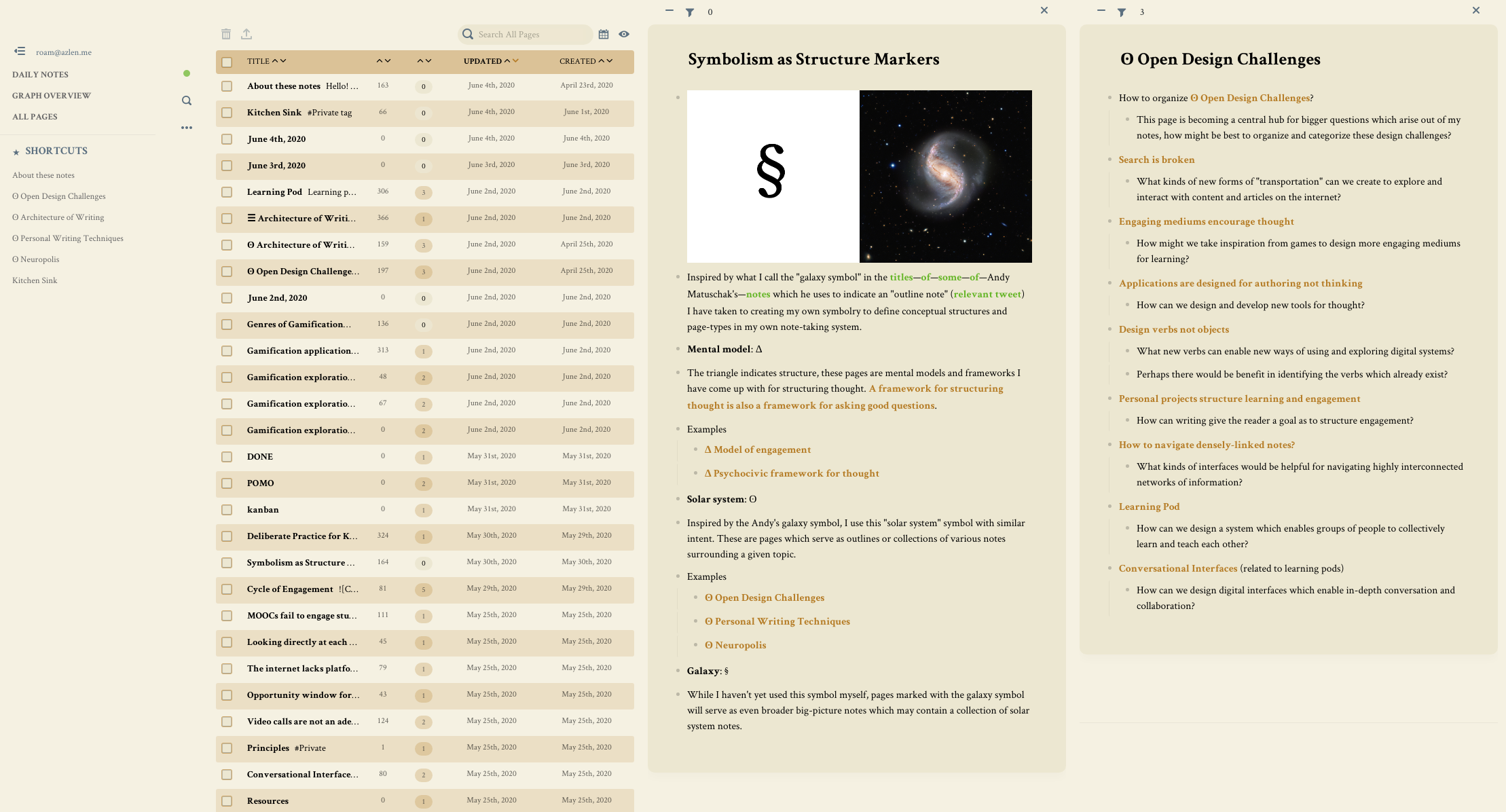Click the trash delete icon above table
Screen dimensions: 1506x812
226,34
